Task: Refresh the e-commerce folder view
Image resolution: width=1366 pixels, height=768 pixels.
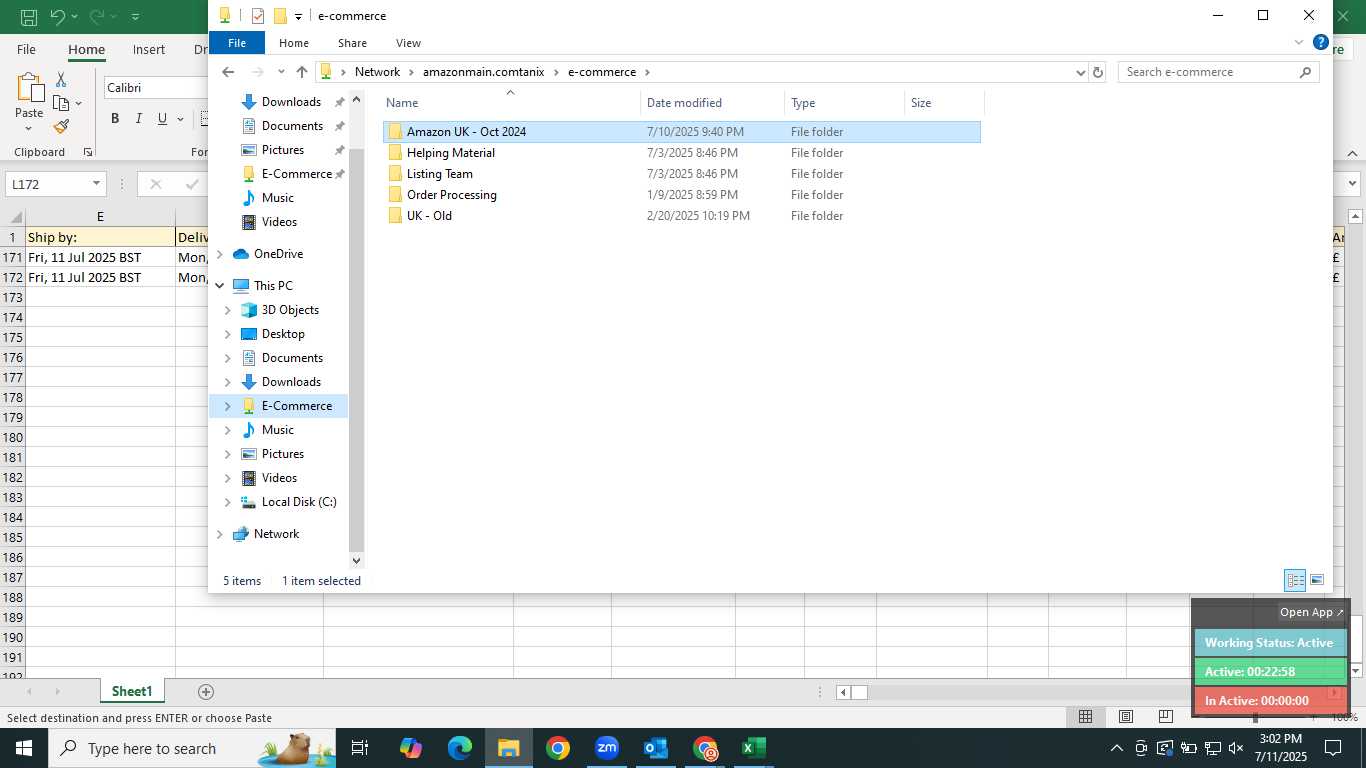Action: [1098, 72]
